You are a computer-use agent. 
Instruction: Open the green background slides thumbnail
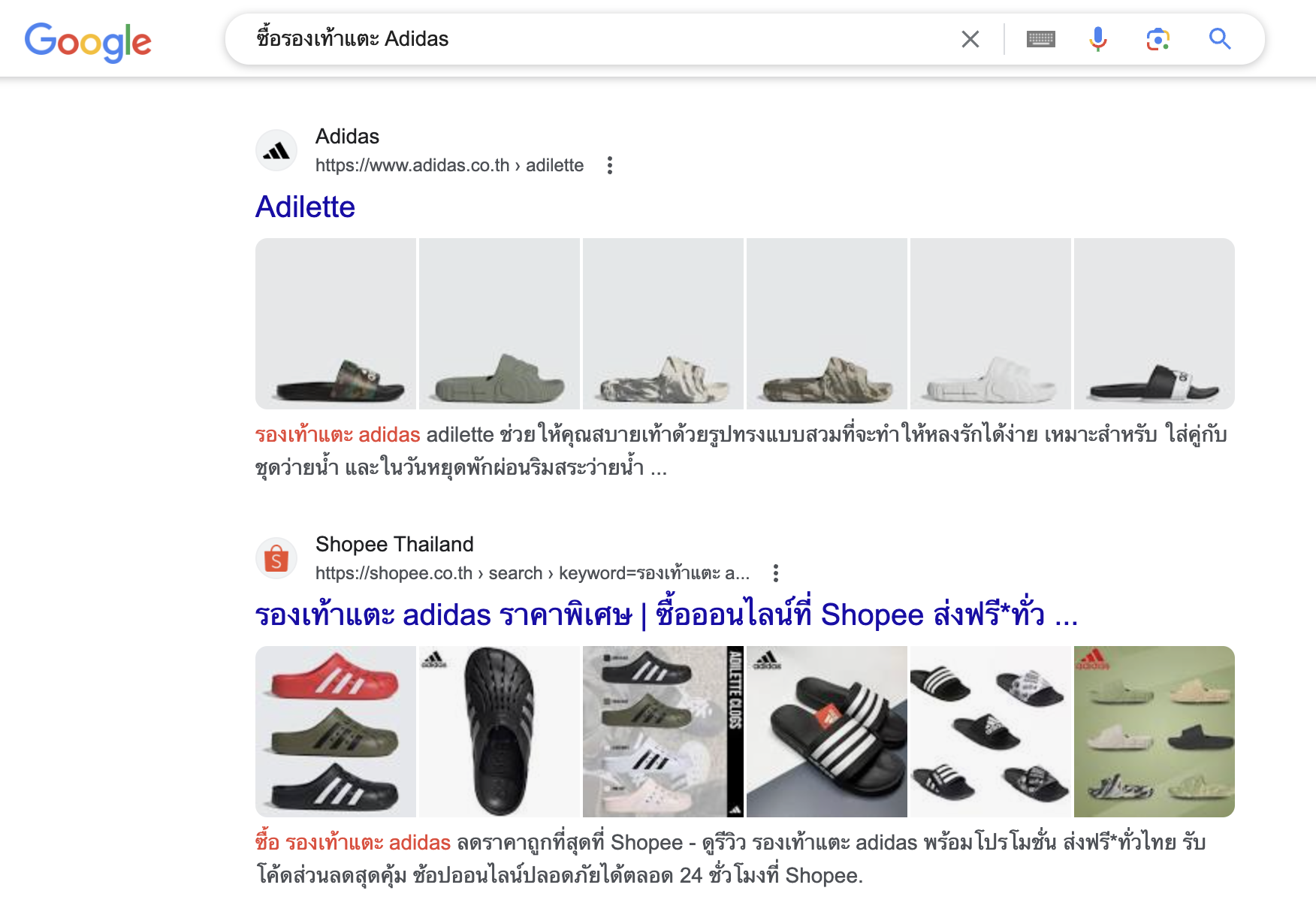[x=1155, y=732]
